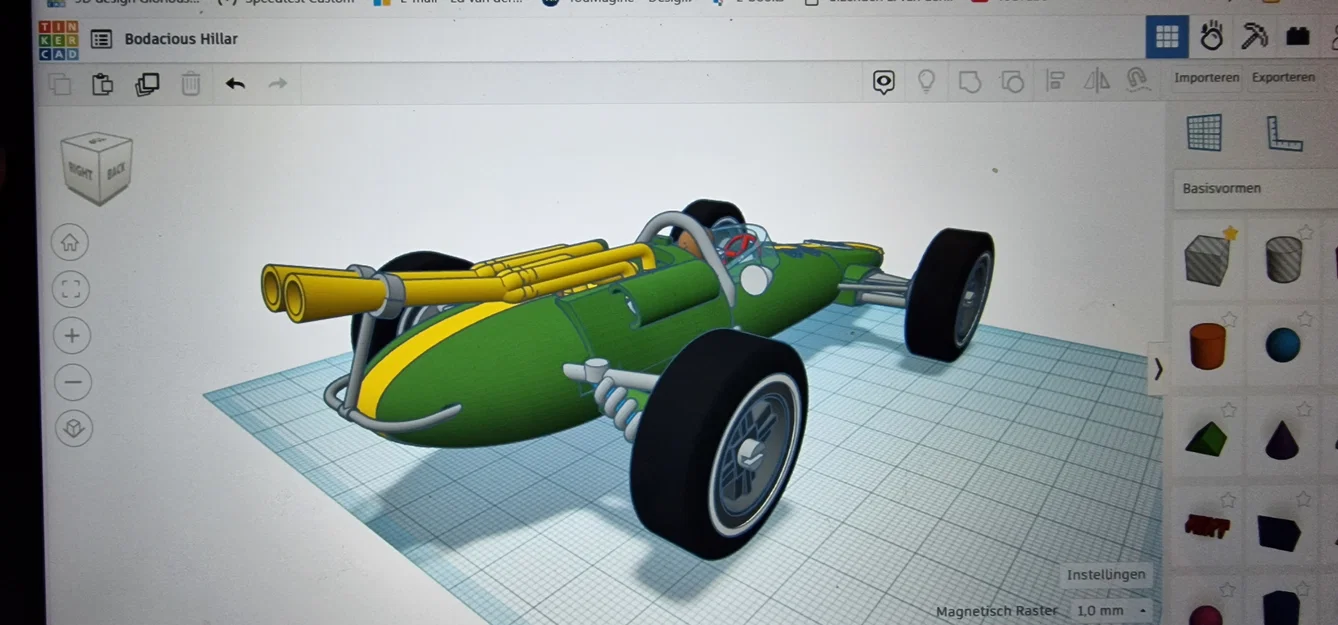Click the Tinkercad logo
1338x625 pixels.
[x=58, y=39]
